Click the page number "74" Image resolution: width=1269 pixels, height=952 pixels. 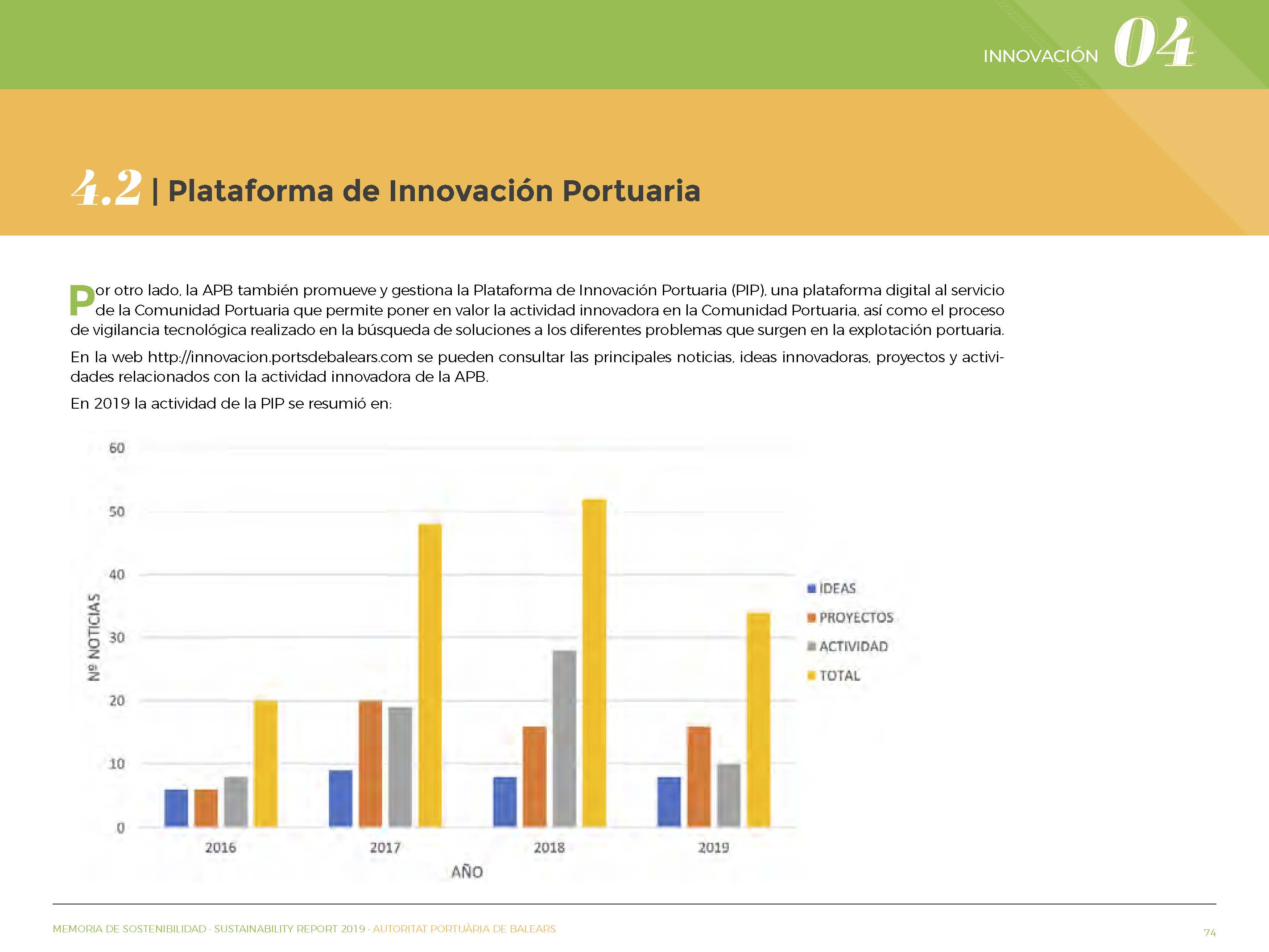1210,932
